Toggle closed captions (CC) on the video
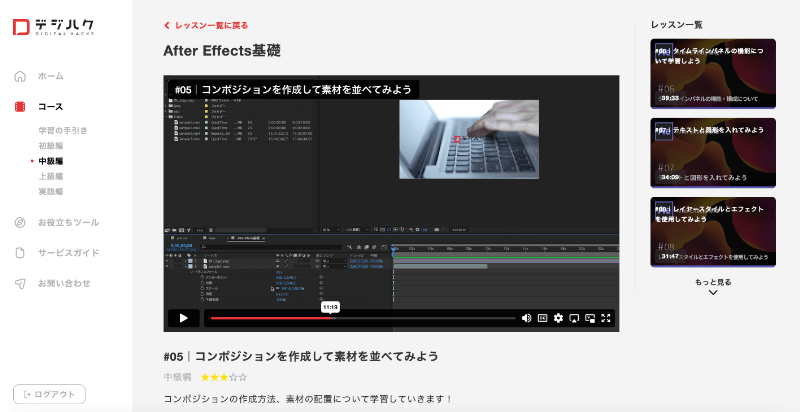This screenshot has height=412, width=800. pos(543,318)
